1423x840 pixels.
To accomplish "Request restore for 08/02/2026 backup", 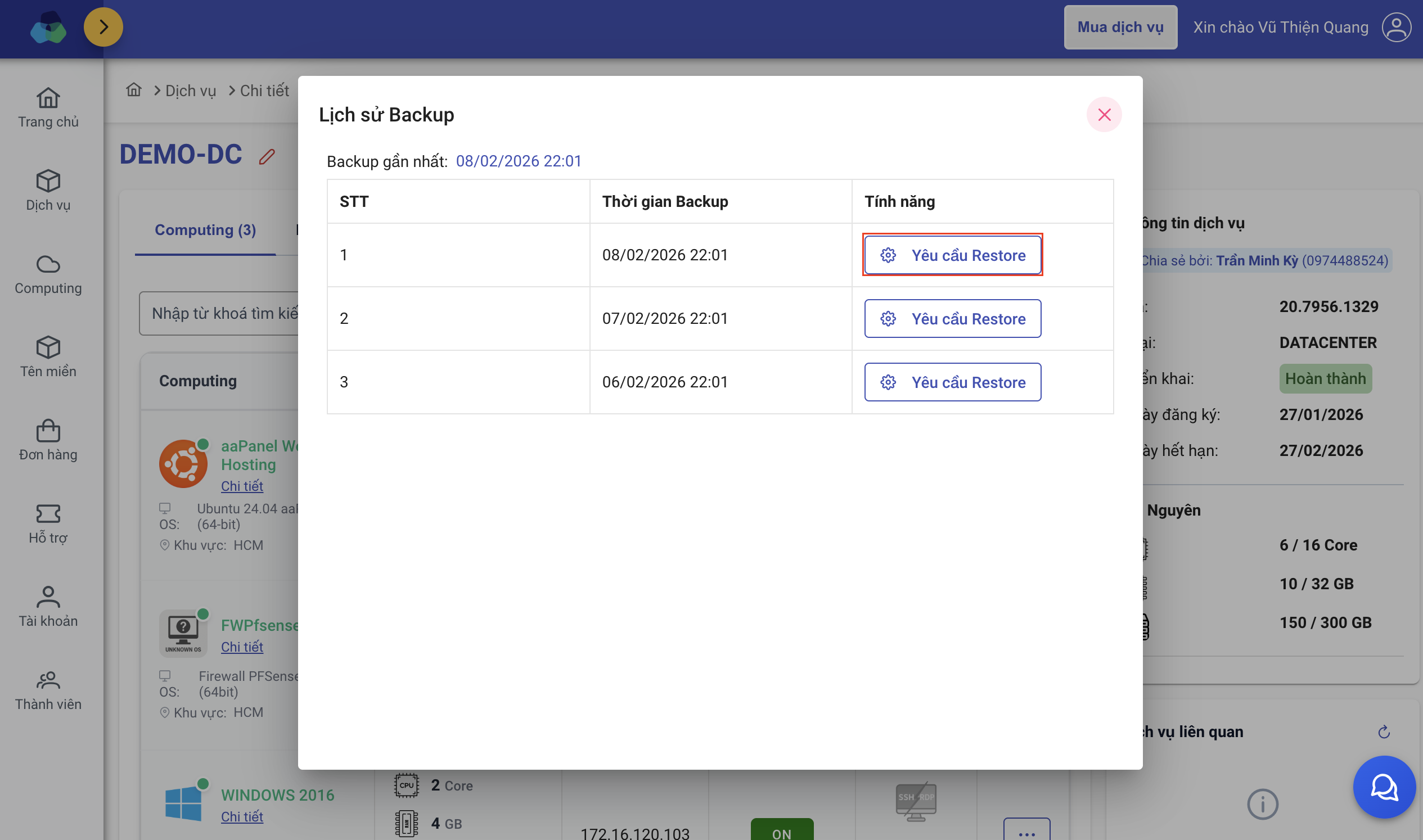I will click(952, 255).
